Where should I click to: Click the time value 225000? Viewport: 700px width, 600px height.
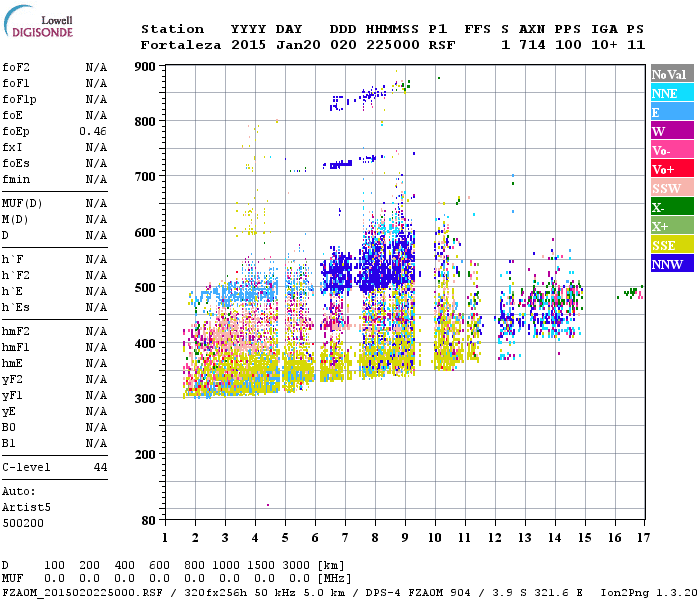pos(393,45)
